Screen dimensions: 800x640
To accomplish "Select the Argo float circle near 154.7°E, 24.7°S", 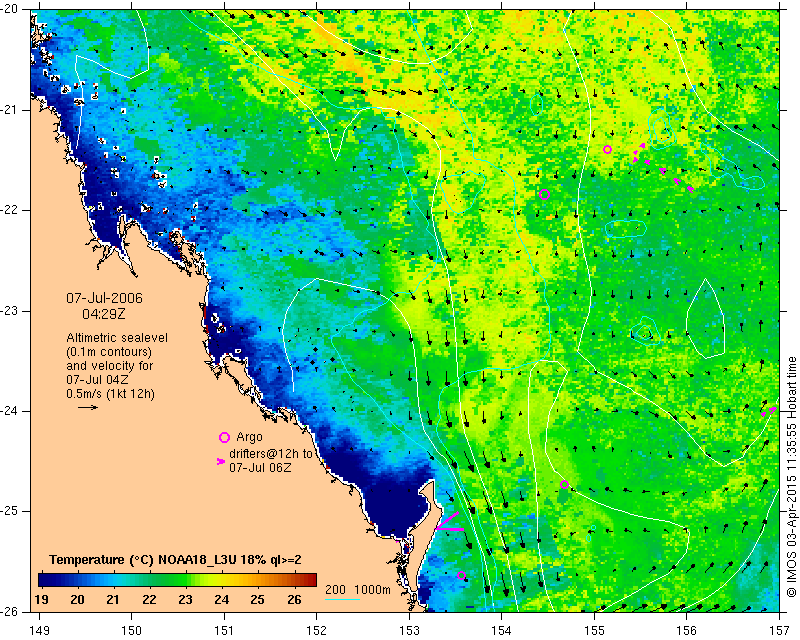I will (x=564, y=484).
